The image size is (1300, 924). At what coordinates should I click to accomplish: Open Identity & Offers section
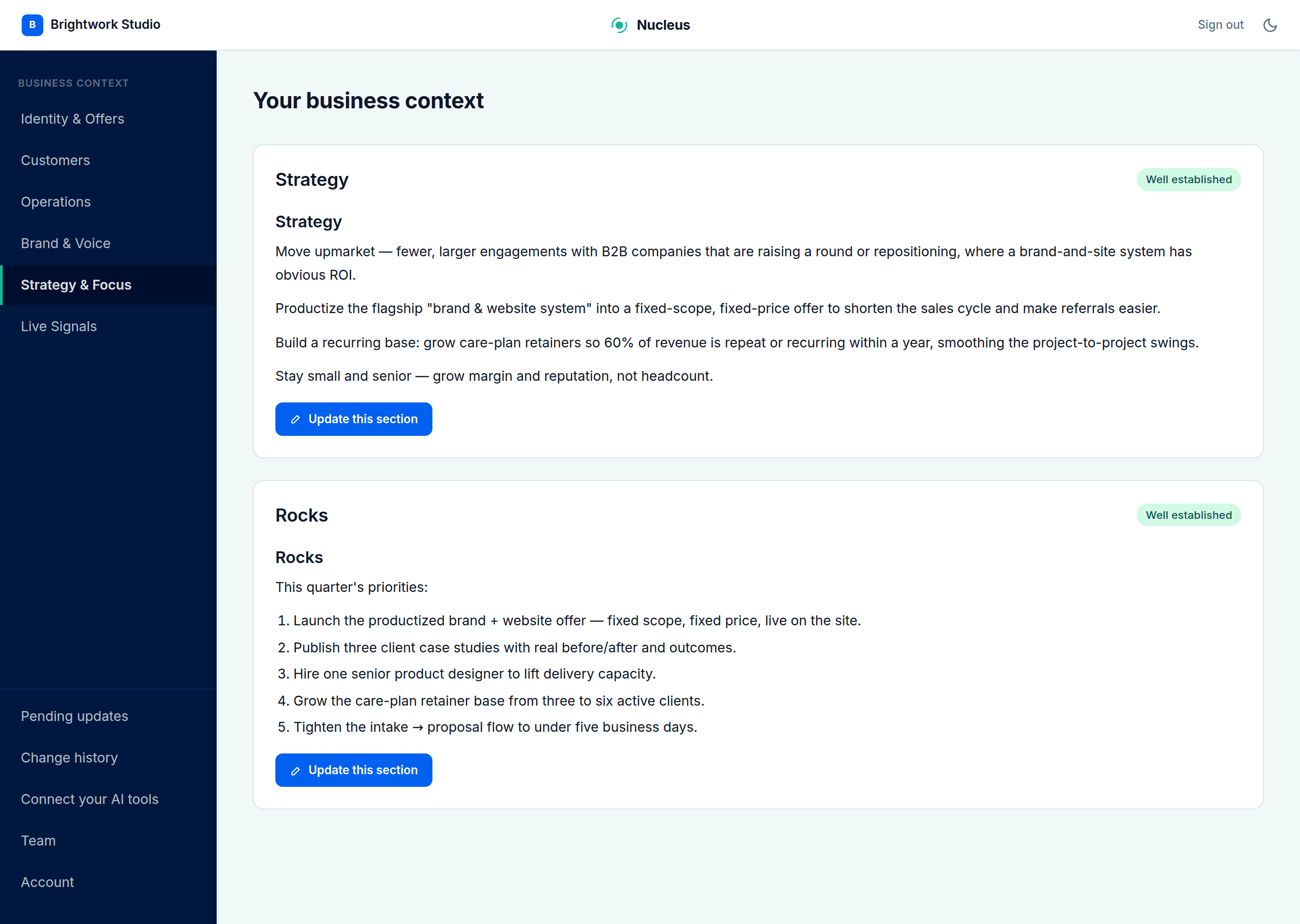(x=108, y=119)
